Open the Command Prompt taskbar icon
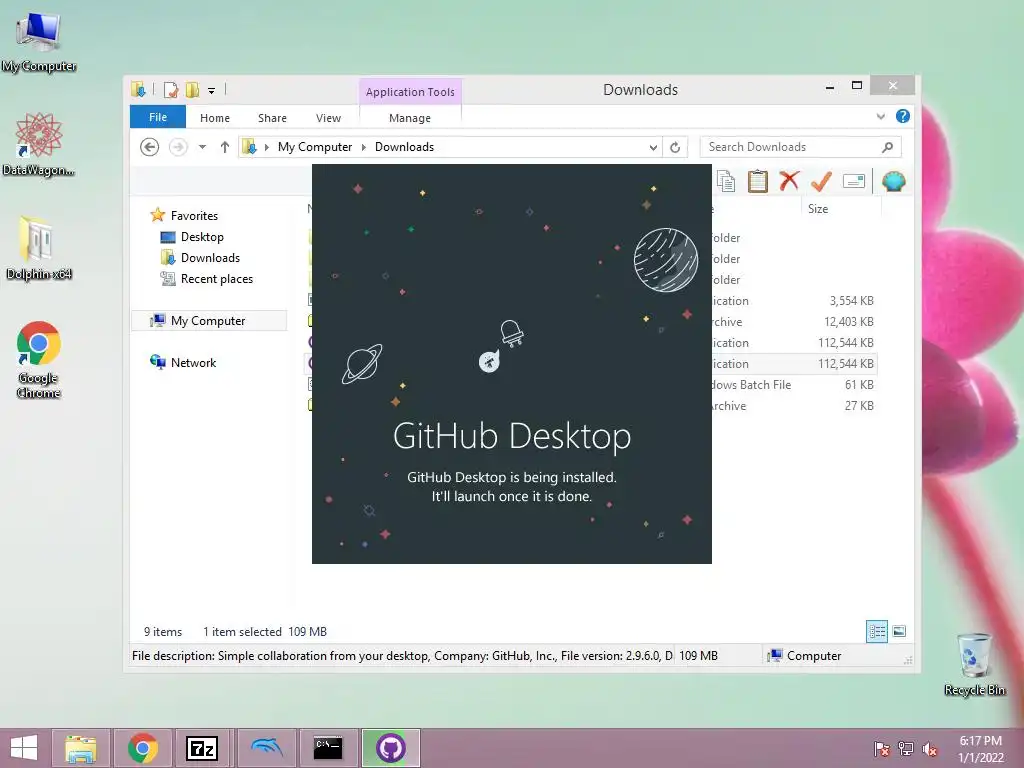Image resolution: width=1024 pixels, height=768 pixels. tap(328, 748)
